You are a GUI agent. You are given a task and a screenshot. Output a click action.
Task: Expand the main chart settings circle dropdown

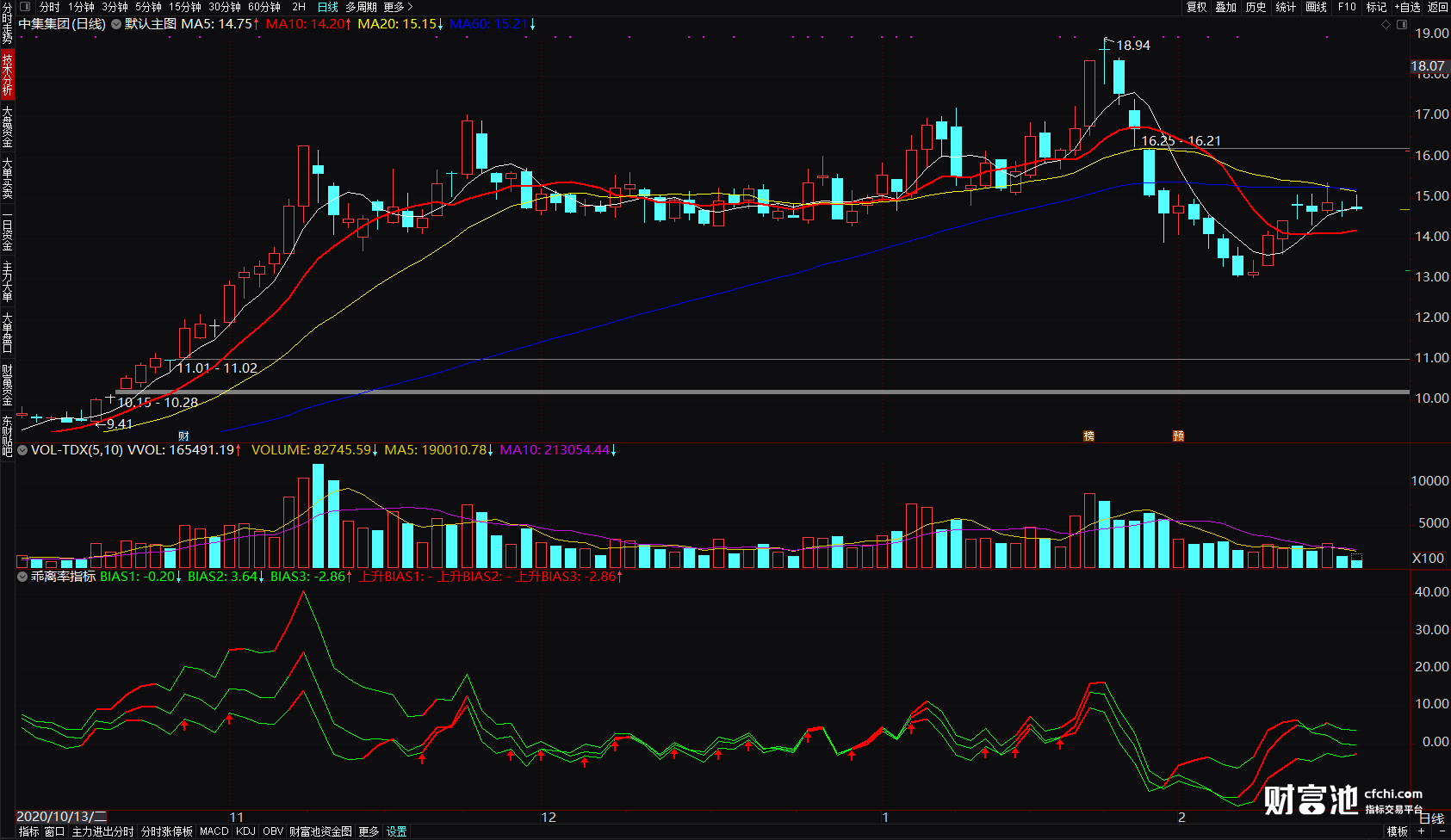coord(116,24)
